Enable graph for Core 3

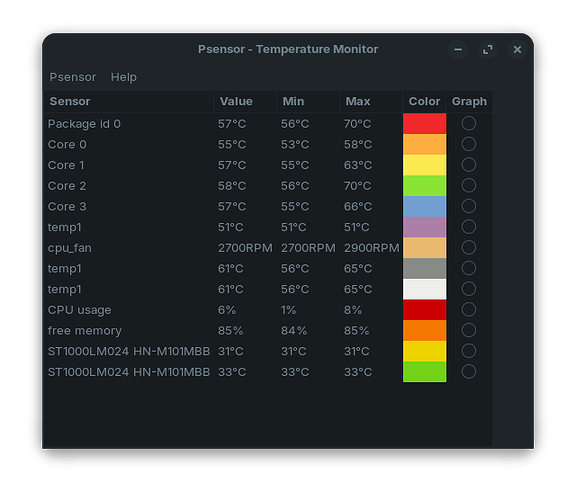(469, 206)
